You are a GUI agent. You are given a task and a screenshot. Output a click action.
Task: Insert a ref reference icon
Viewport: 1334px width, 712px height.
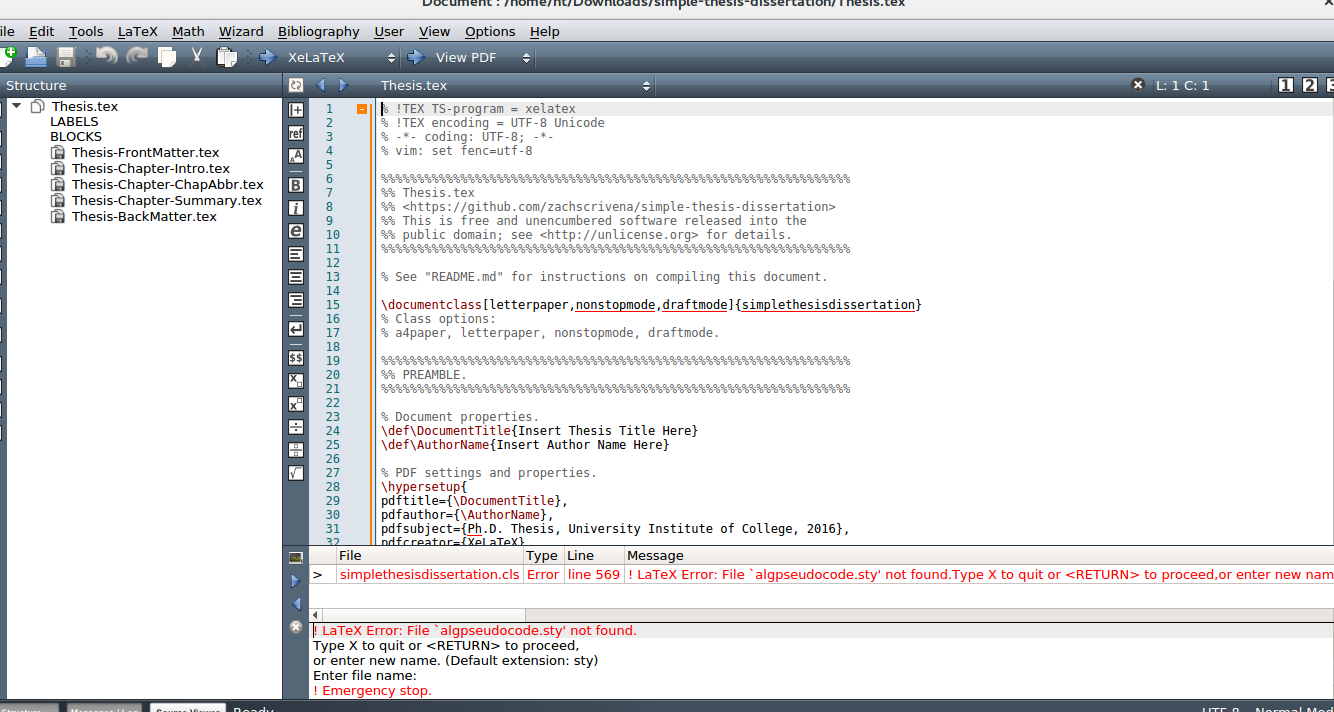(296, 133)
